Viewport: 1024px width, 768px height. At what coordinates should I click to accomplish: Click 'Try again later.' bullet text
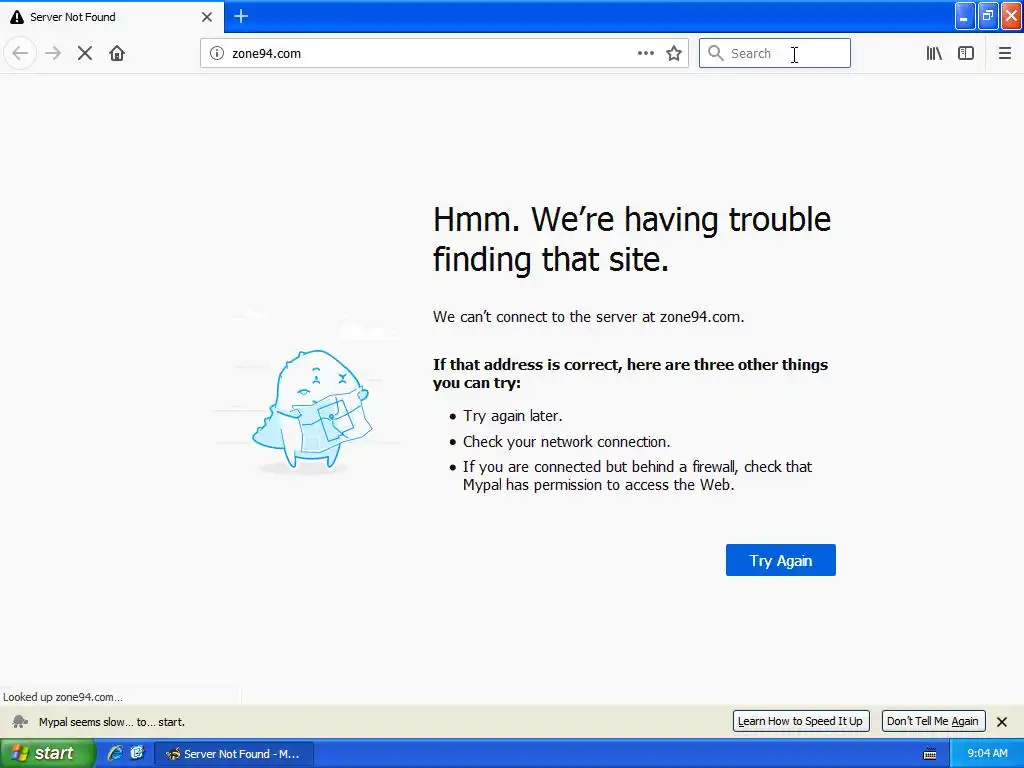point(513,416)
